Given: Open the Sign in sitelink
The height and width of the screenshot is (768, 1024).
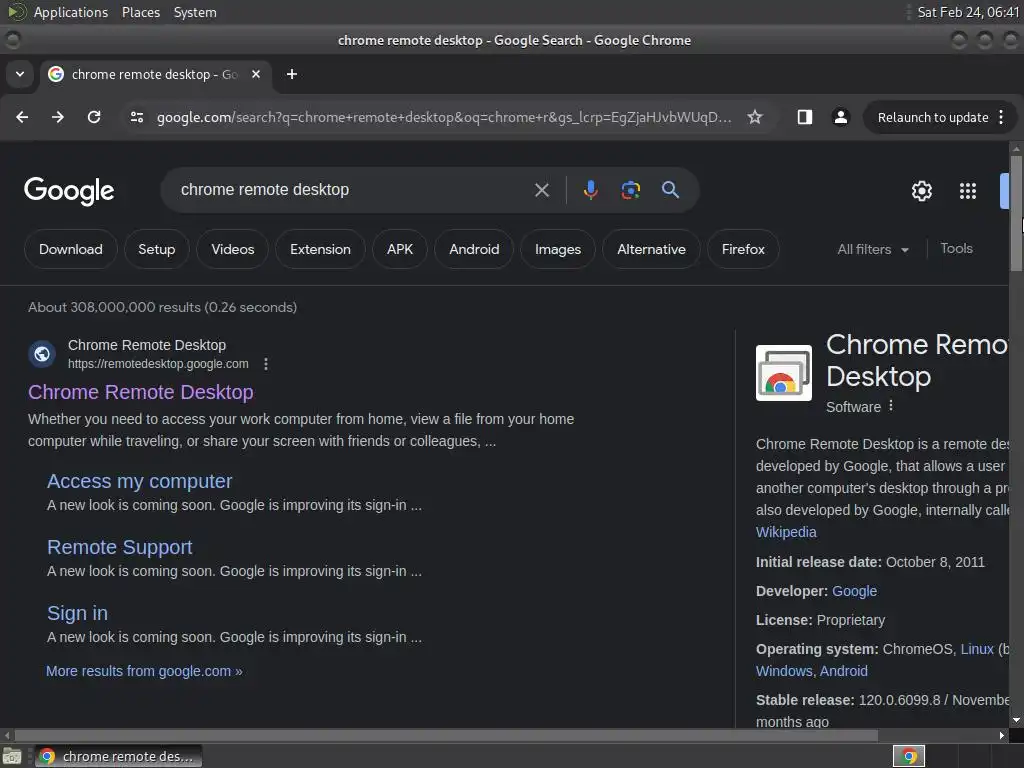Looking at the screenshot, I should click(77, 613).
